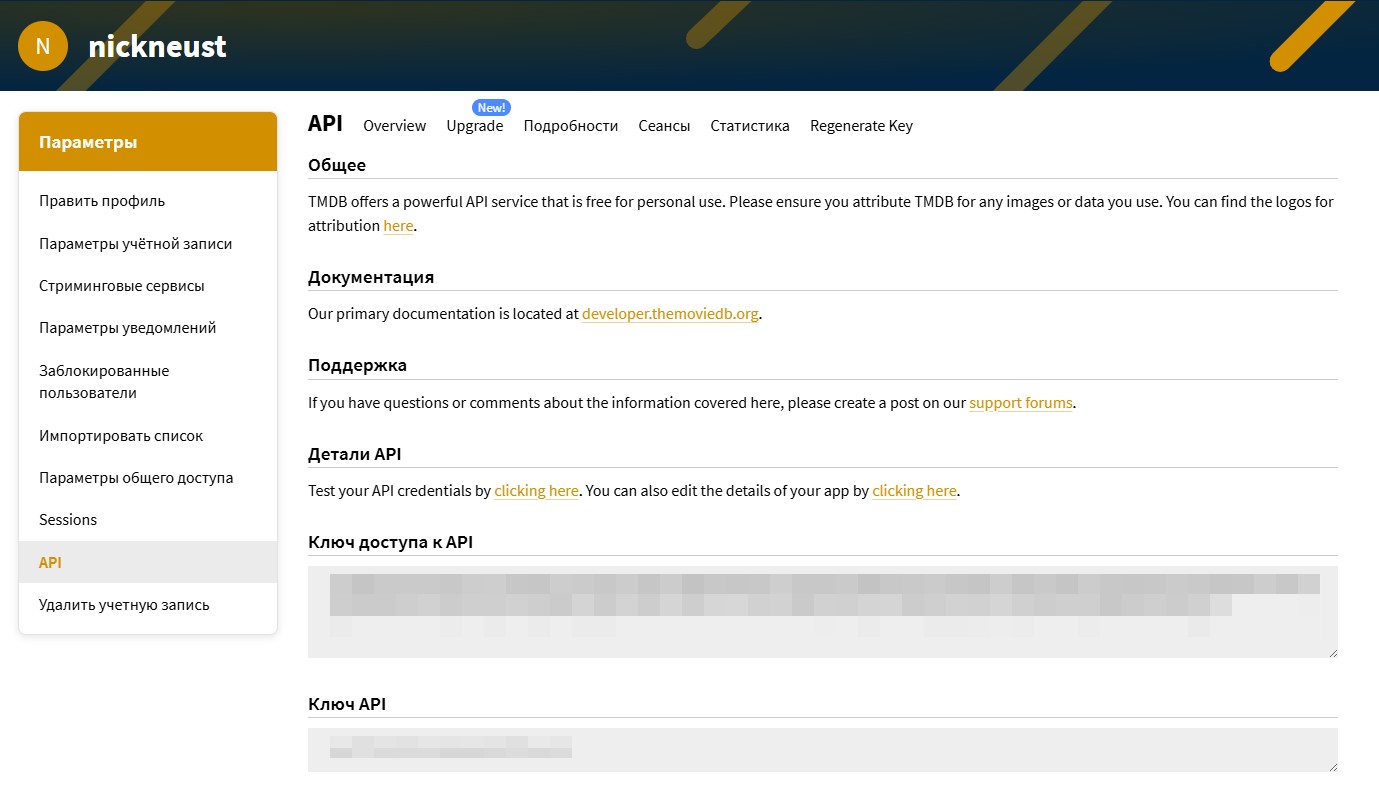Select API item in sidebar
Image resolution: width=1379 pixels, height=792 pixels.
click(x=148, y=562)
